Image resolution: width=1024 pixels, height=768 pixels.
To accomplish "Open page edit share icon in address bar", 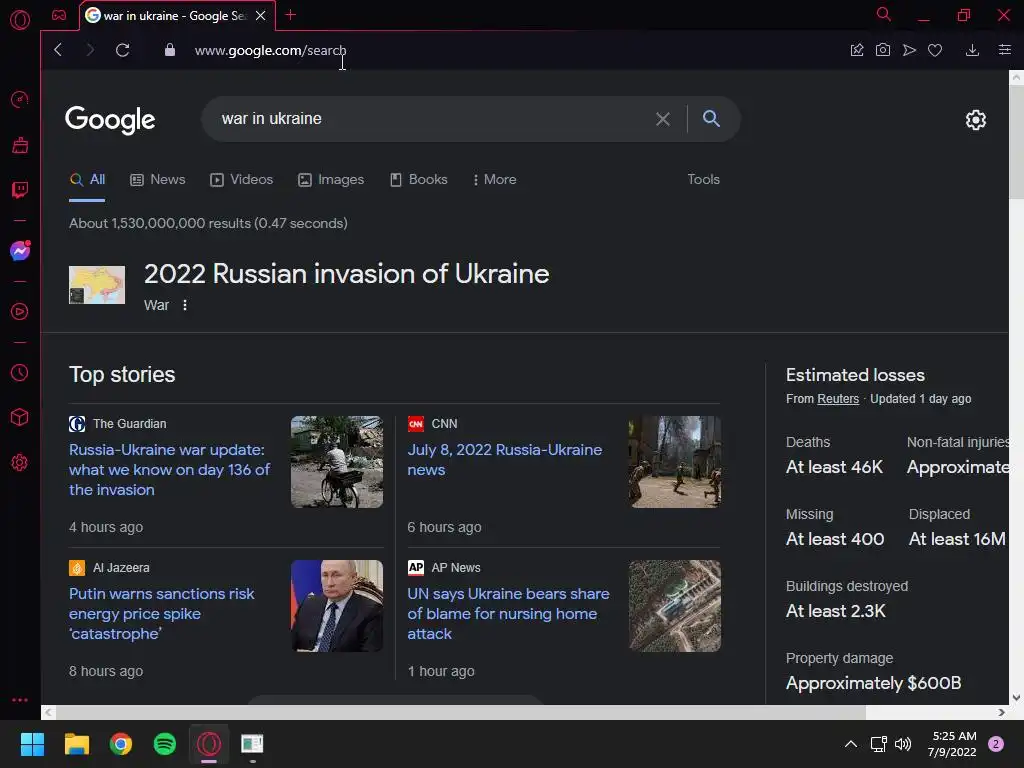I will tap(857, 50).
